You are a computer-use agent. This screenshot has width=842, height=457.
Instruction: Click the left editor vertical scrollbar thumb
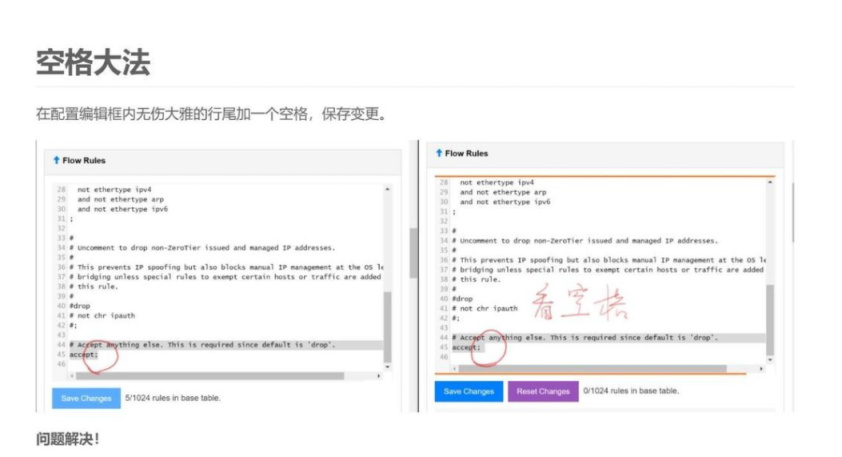click(387, 327)
